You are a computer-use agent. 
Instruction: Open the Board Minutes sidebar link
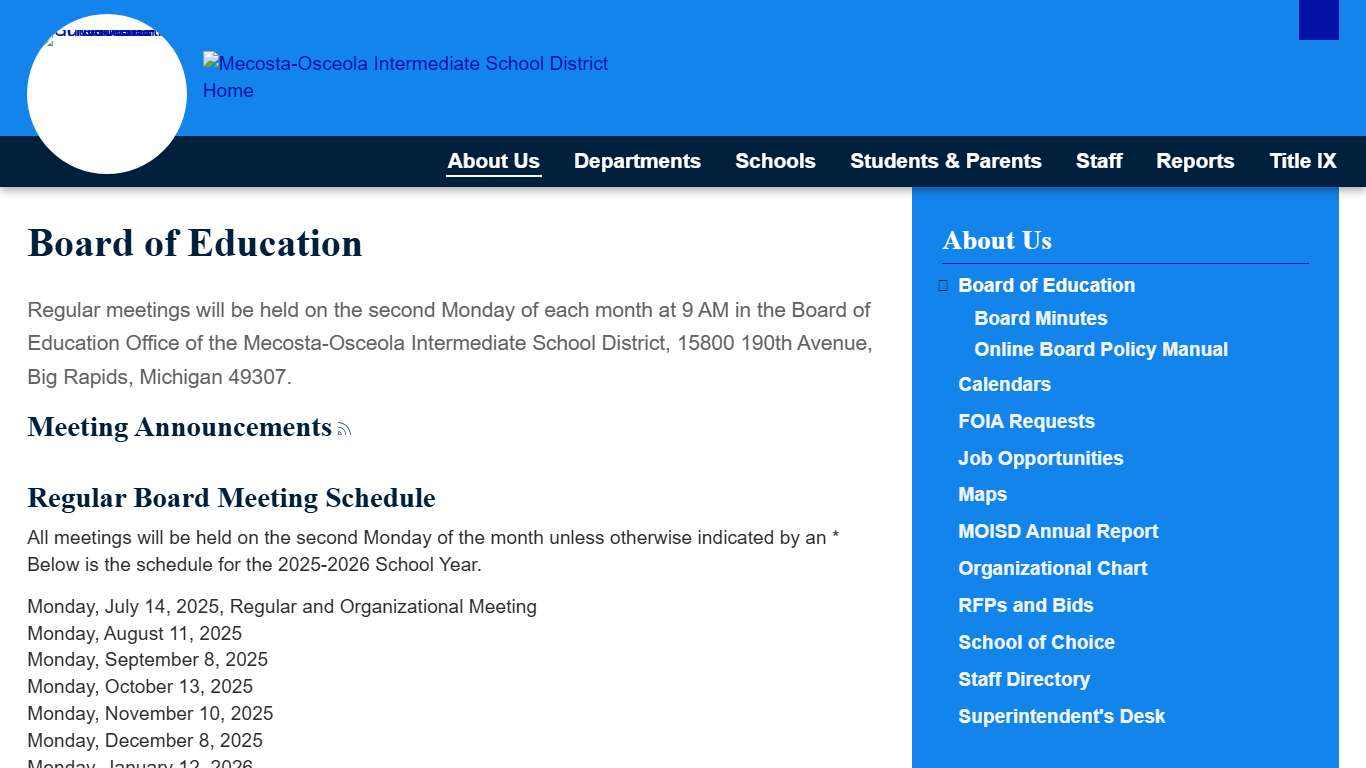click(1040, 318)
